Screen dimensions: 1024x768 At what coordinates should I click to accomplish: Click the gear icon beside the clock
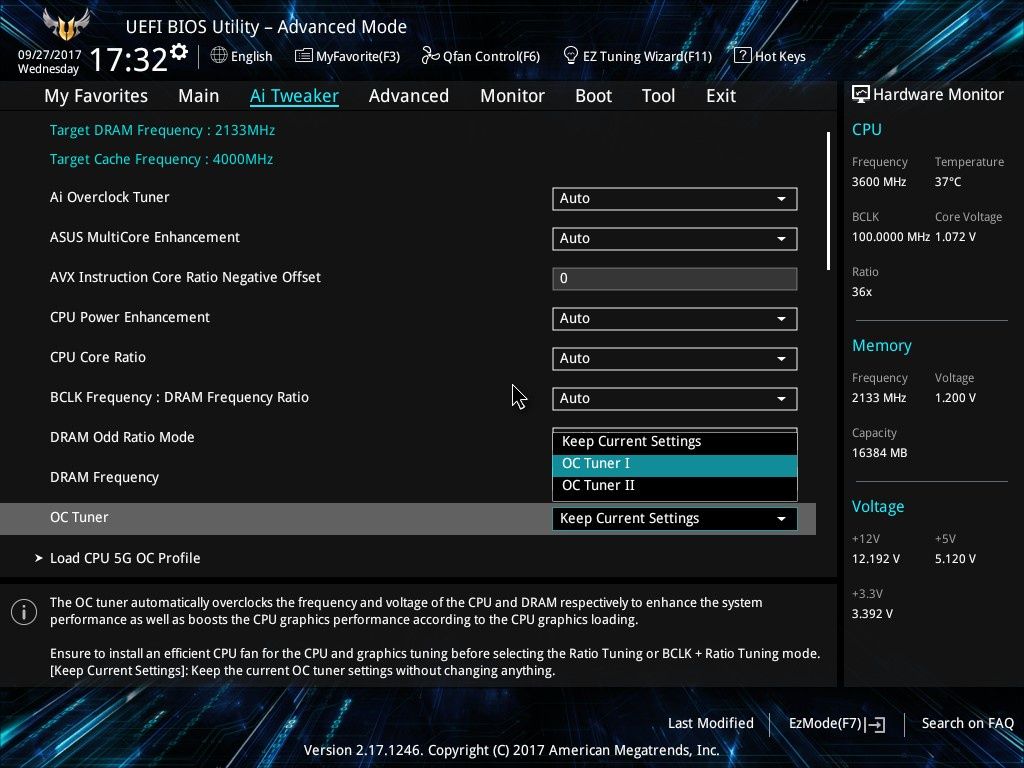[179, 52]
